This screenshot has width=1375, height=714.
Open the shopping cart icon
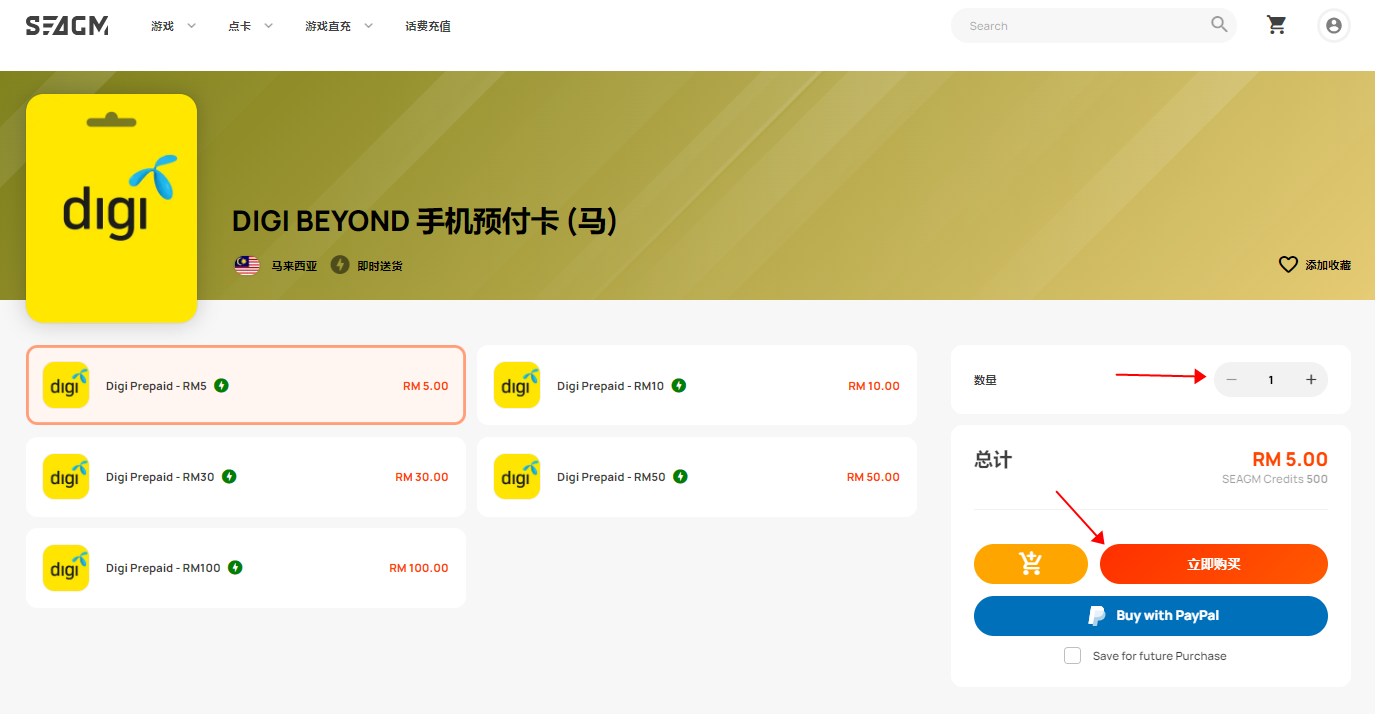click(x=1277, y=25)
